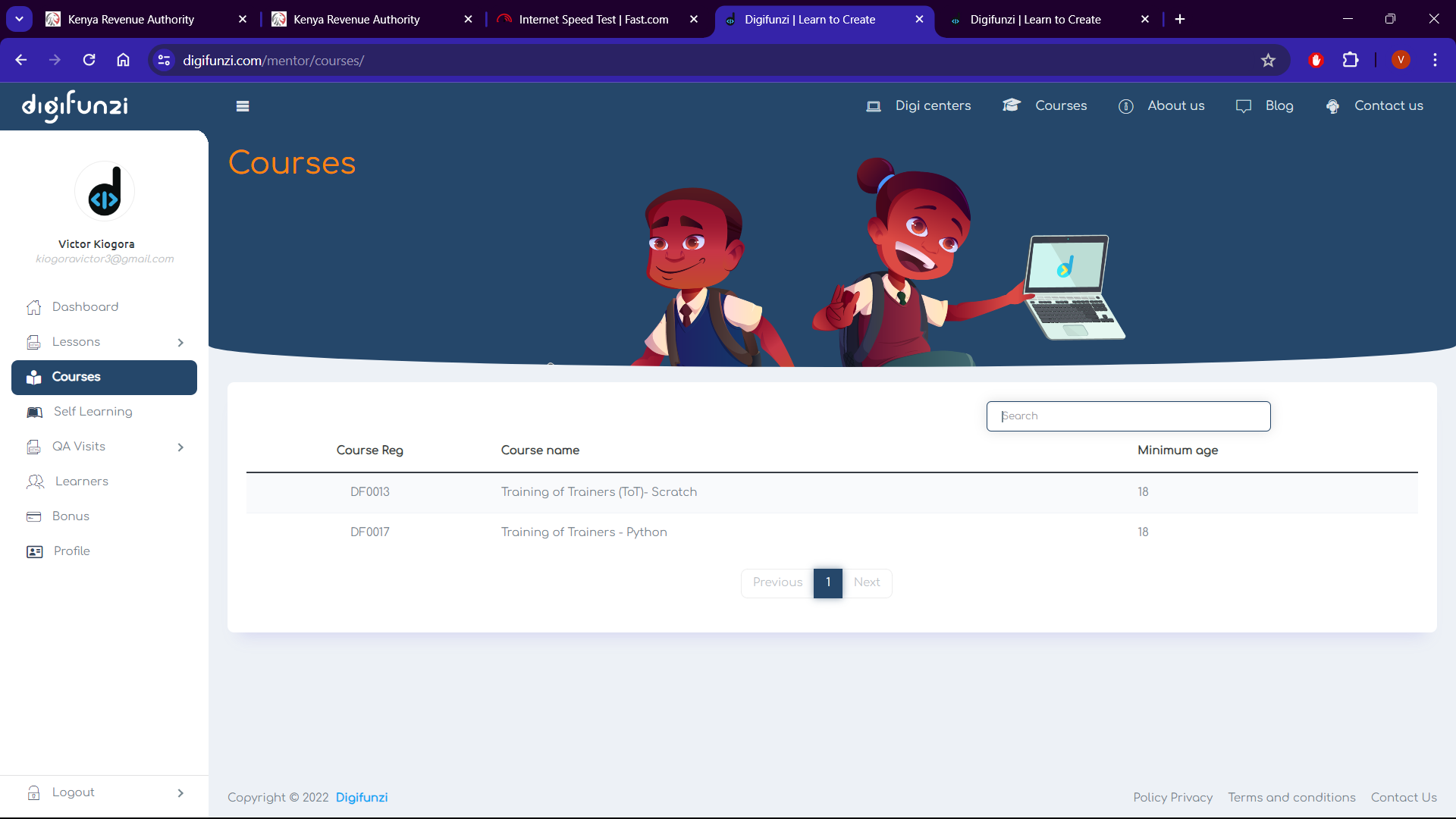Open the About us menu item

point(1175,106)
